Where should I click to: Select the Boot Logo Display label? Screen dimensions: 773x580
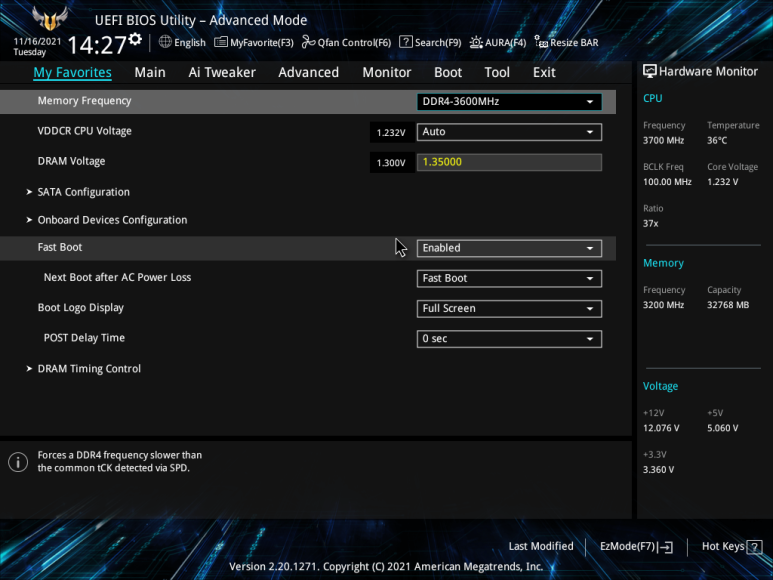coord(80,308)
